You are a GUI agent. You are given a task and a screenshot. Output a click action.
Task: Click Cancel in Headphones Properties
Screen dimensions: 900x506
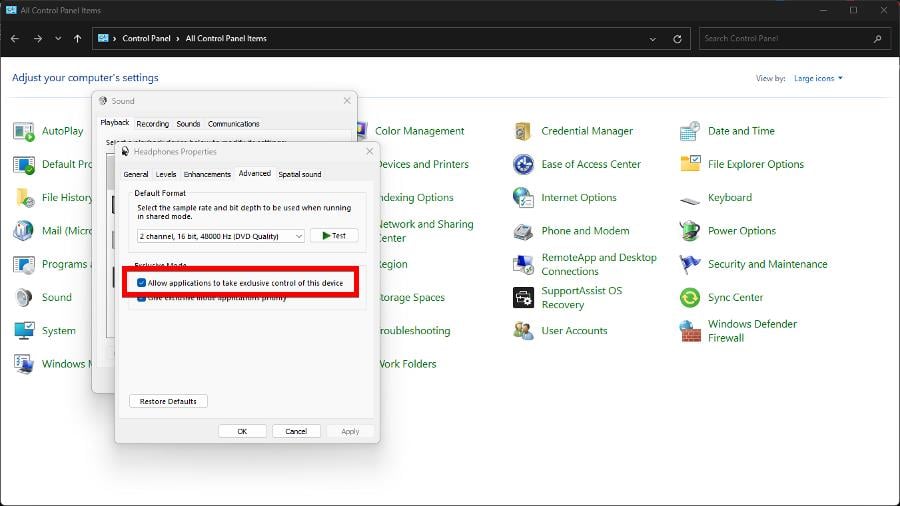(296, 431)
